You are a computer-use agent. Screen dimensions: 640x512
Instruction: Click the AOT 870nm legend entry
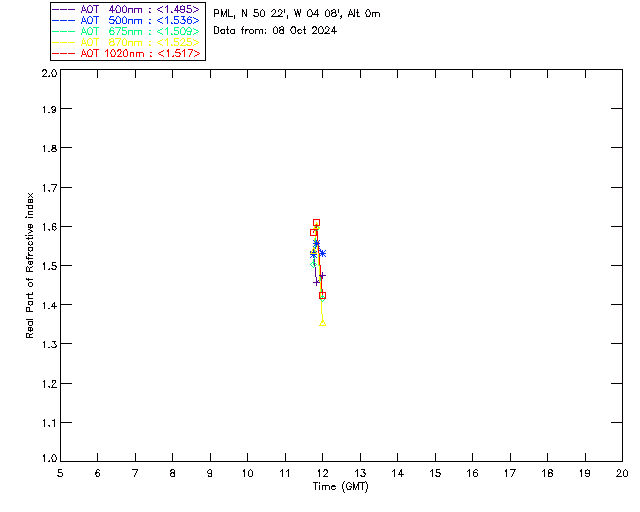(126, 42)
